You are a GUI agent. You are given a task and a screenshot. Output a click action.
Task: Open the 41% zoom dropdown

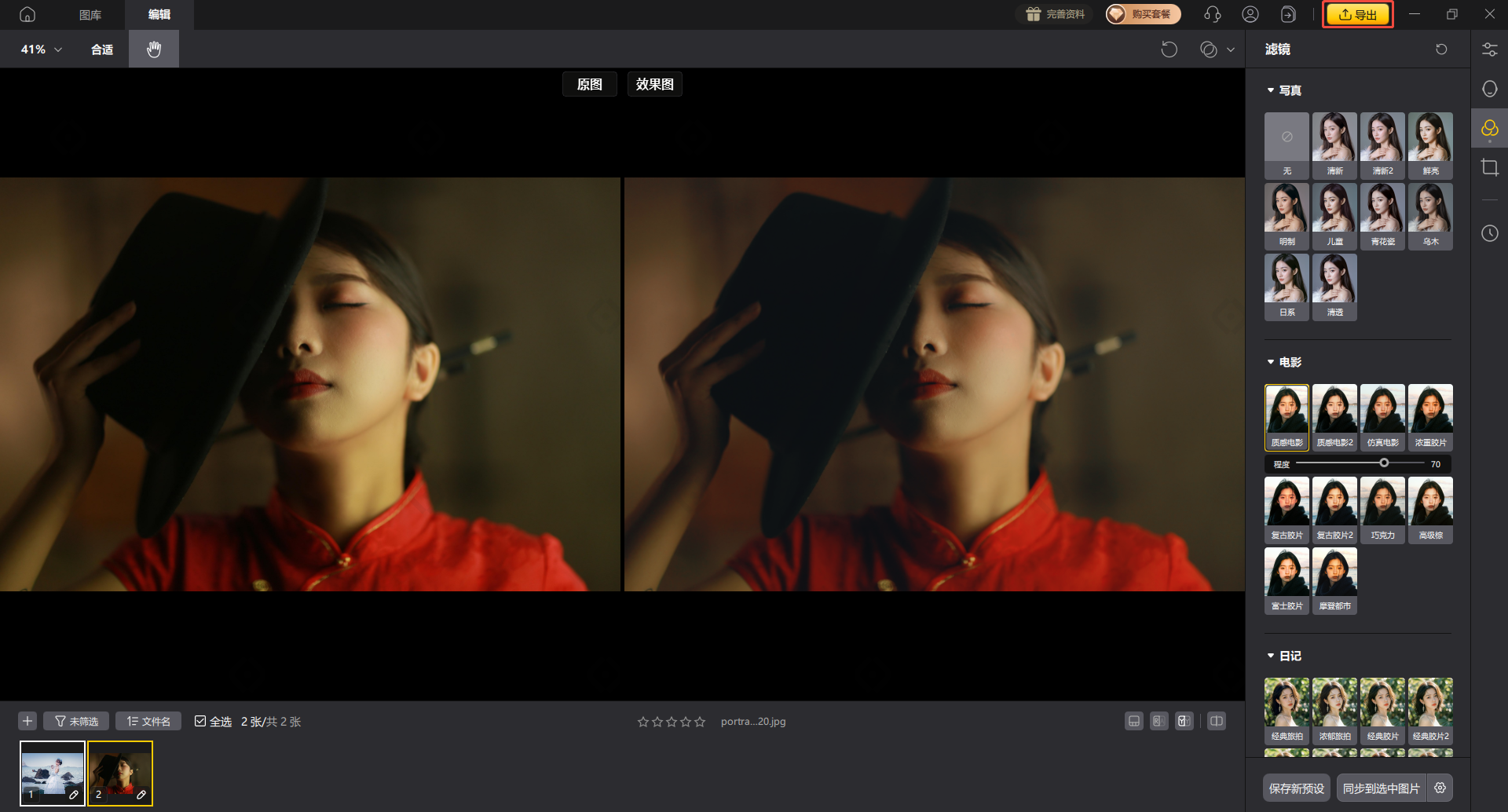pos(42,49)
